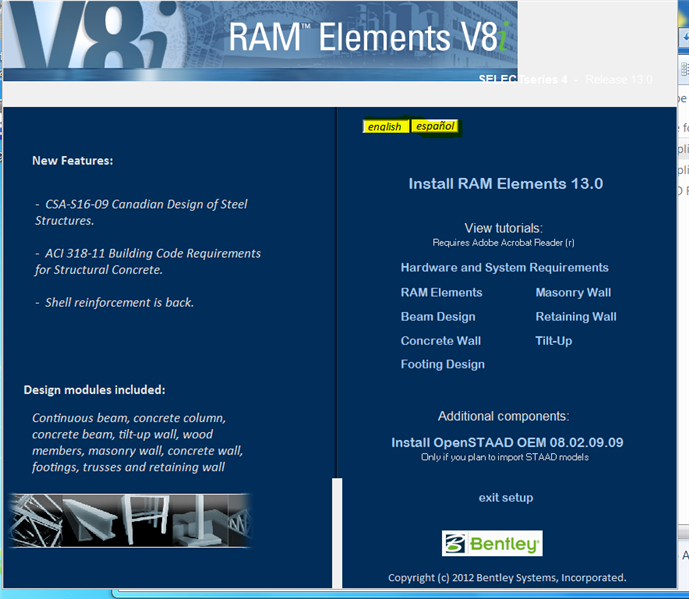Click the ACI 318-11 Building Code text
This screenshot has width=689, height=599.
coord(148,261)
